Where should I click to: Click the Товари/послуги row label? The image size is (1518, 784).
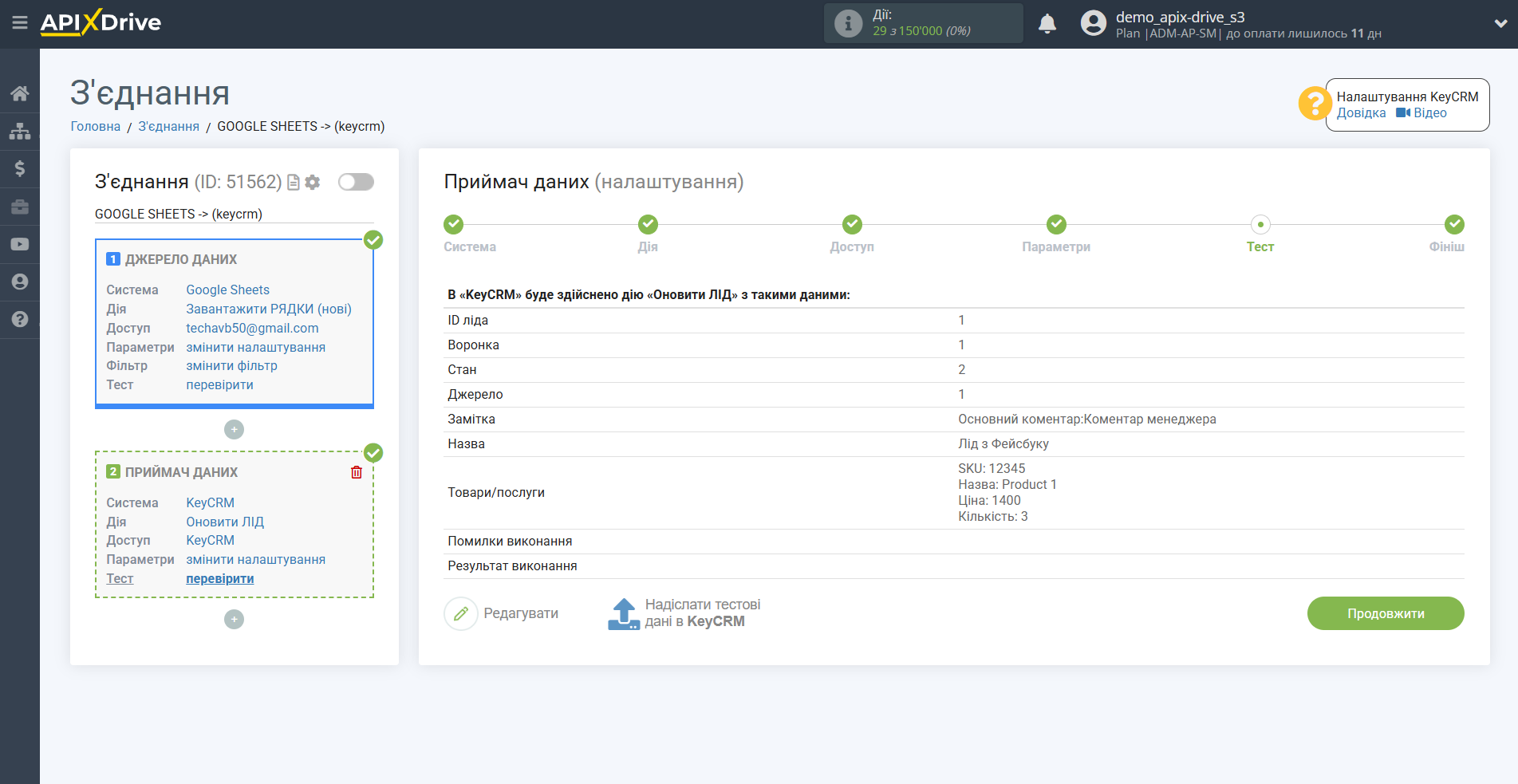point(496,493)
